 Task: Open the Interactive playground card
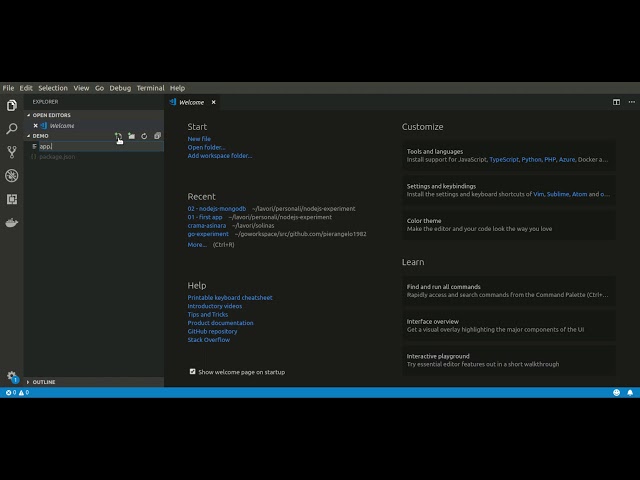(509, 360)
